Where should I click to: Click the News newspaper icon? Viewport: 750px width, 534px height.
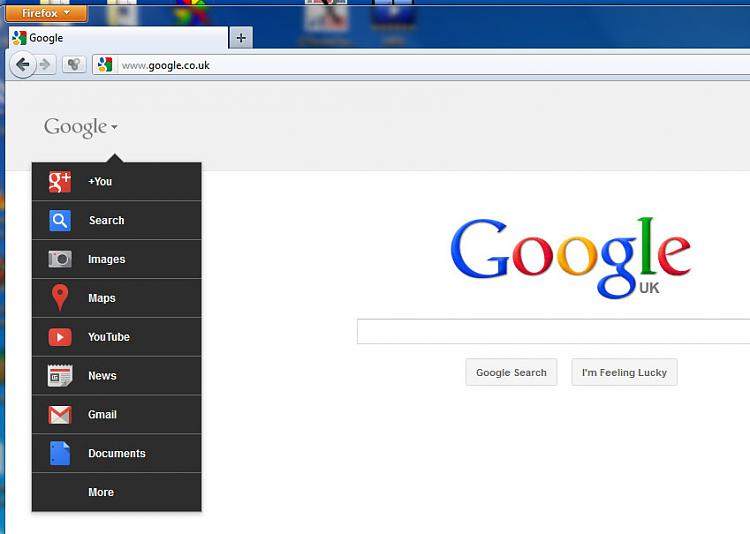[60, 376]
